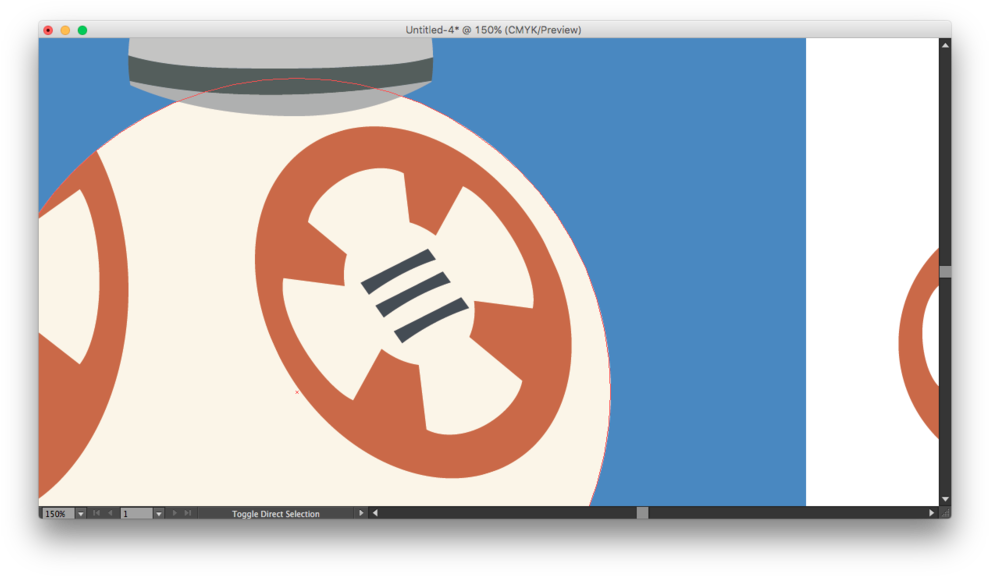Click the previous artboard arrow icon
Image resolution: width=989 pixels, height=576 pixels.
pyautogui.click(x=110, y=513)
